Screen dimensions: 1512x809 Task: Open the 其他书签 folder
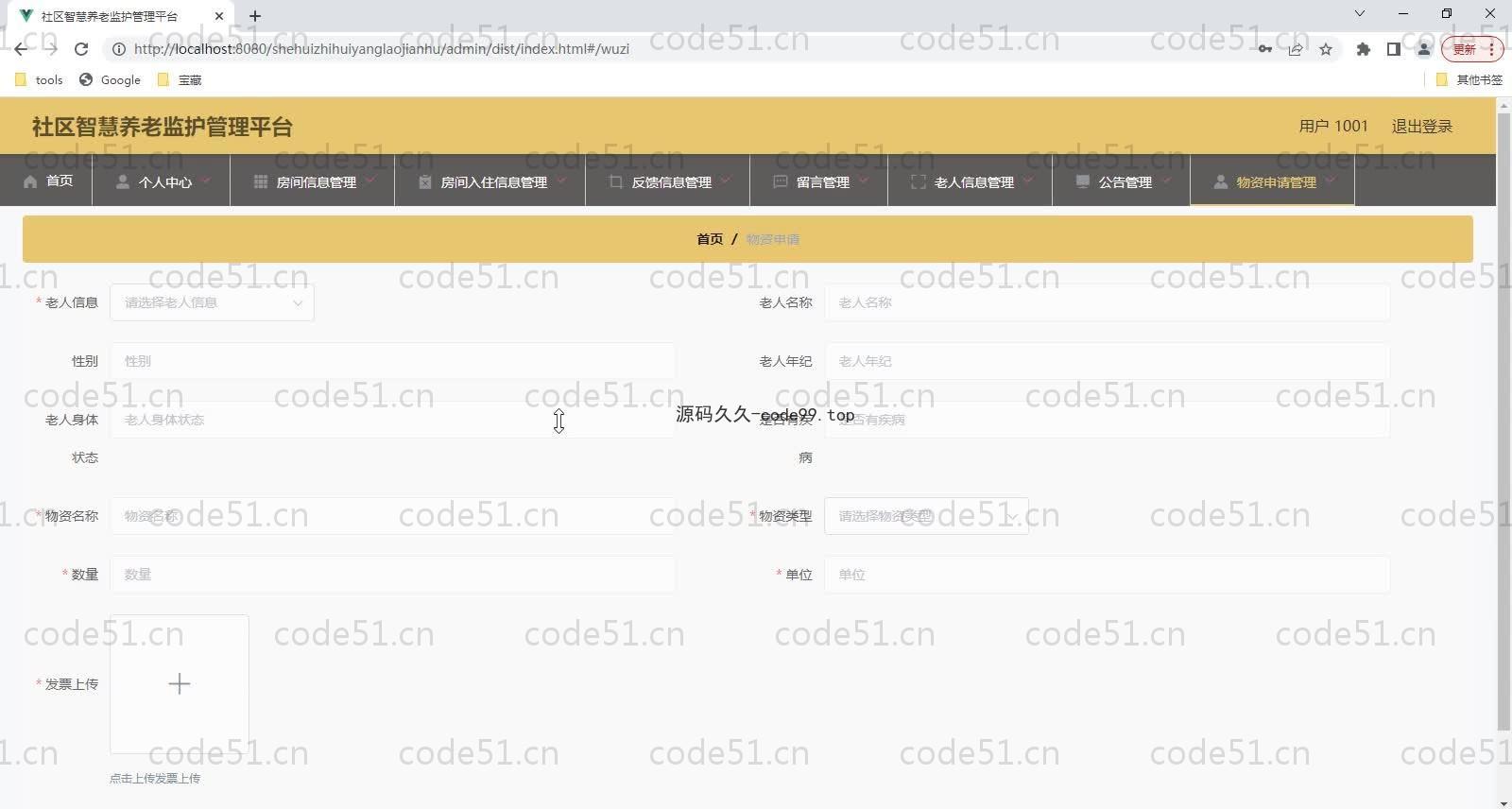1469,80
